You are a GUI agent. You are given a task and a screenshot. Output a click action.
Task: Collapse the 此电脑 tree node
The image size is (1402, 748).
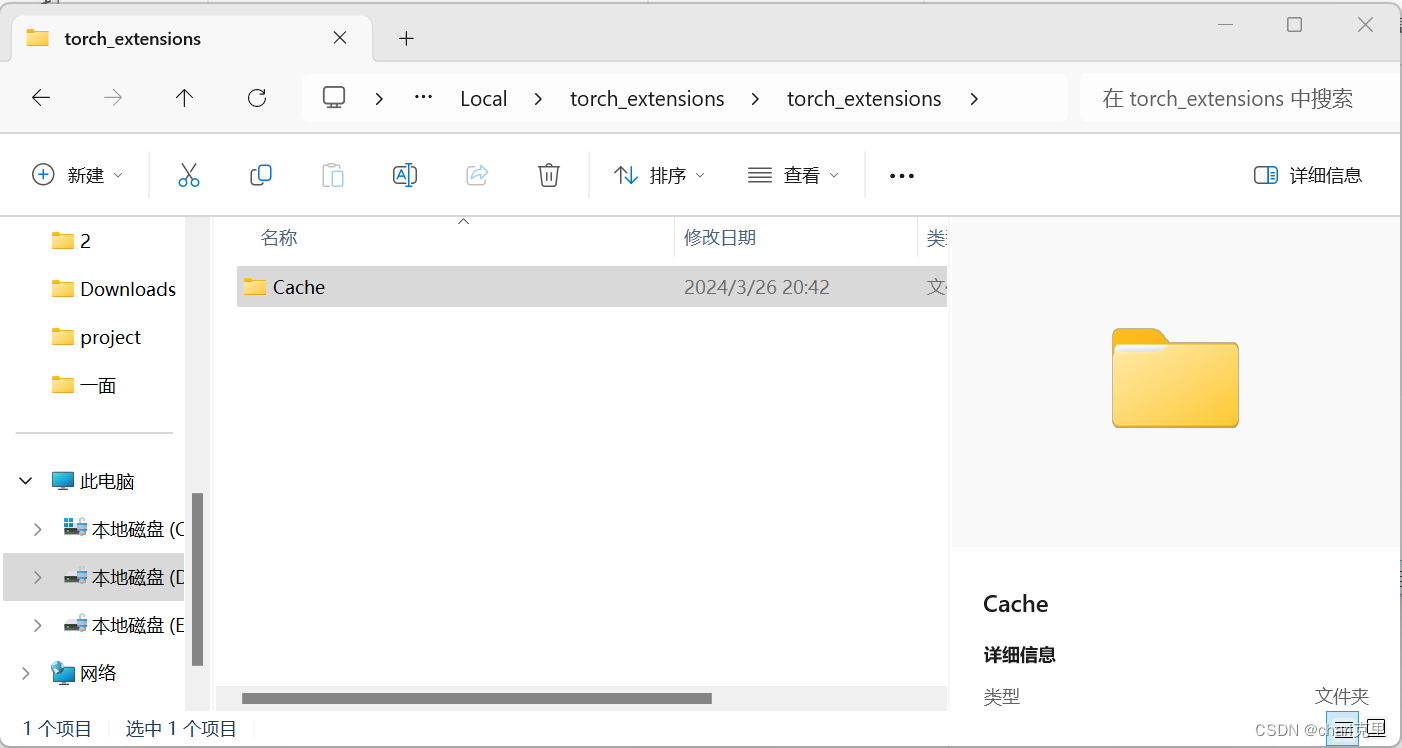(26, 481)
